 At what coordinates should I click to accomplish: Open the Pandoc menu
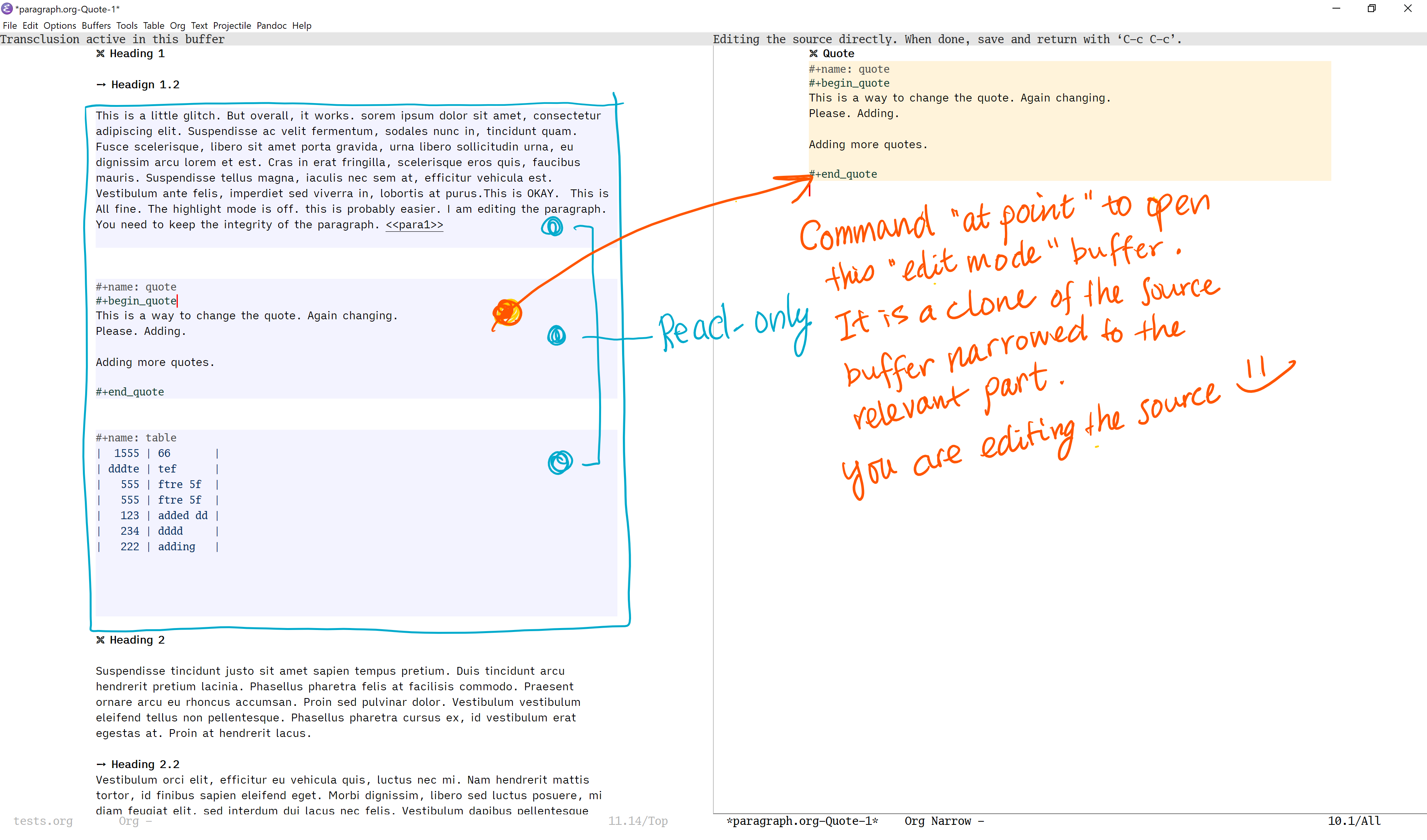click(x=271, y=25)
